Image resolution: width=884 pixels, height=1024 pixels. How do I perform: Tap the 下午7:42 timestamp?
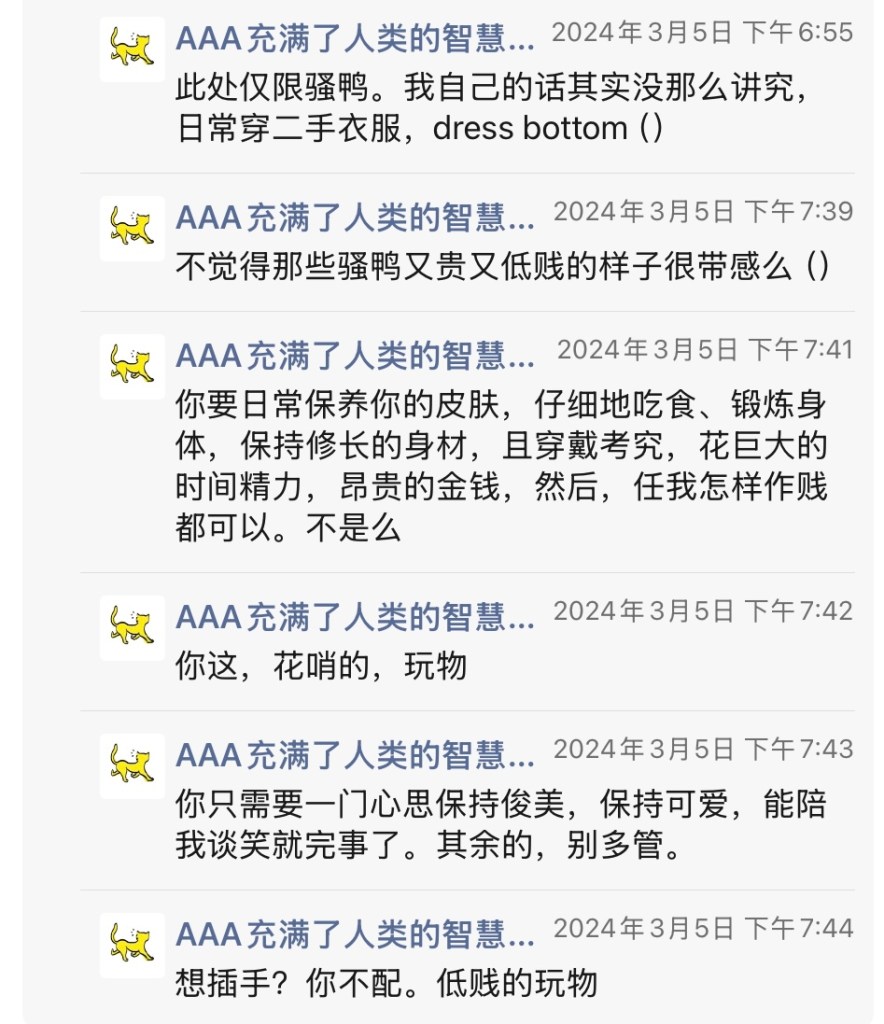coord(703,611)
